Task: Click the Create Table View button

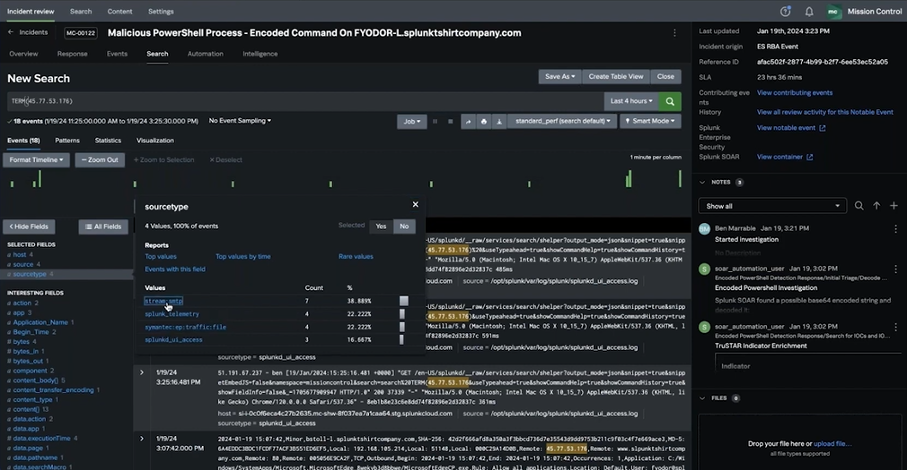Action: click(x=614, y=76)
